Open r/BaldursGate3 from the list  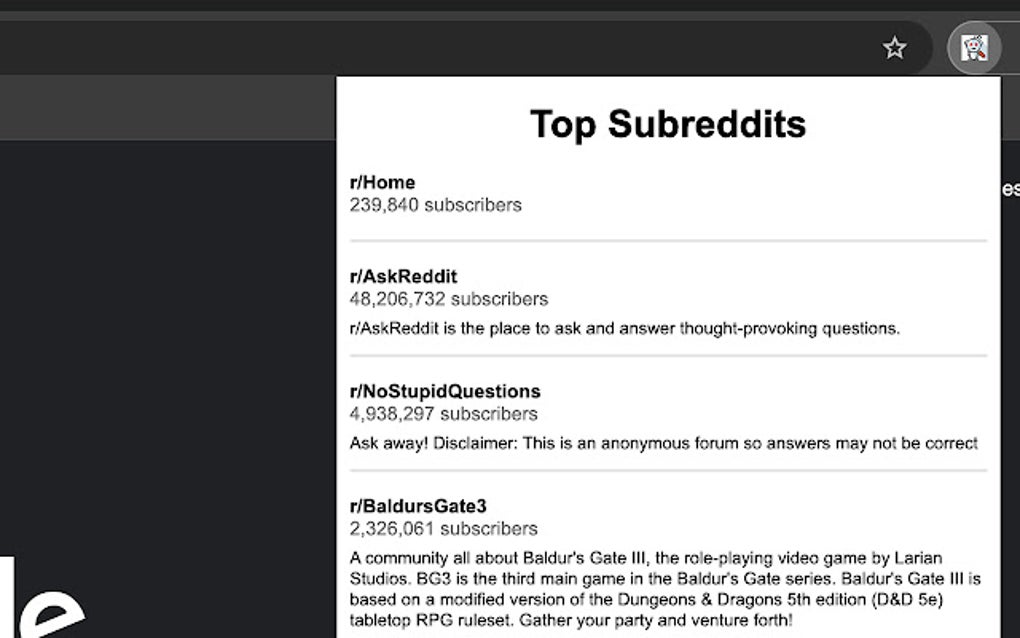(418, 506)
